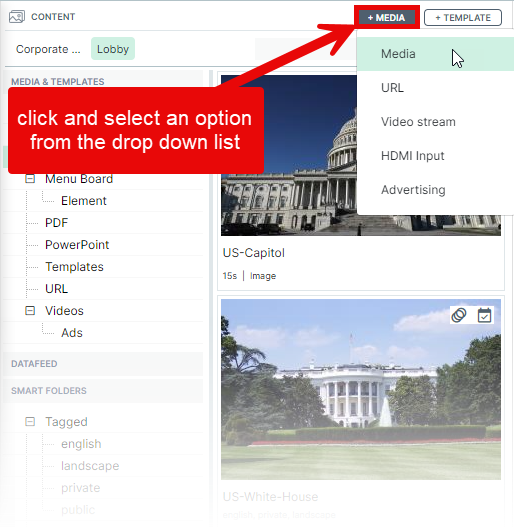Select the landscape tag folder

pos(90,466)
